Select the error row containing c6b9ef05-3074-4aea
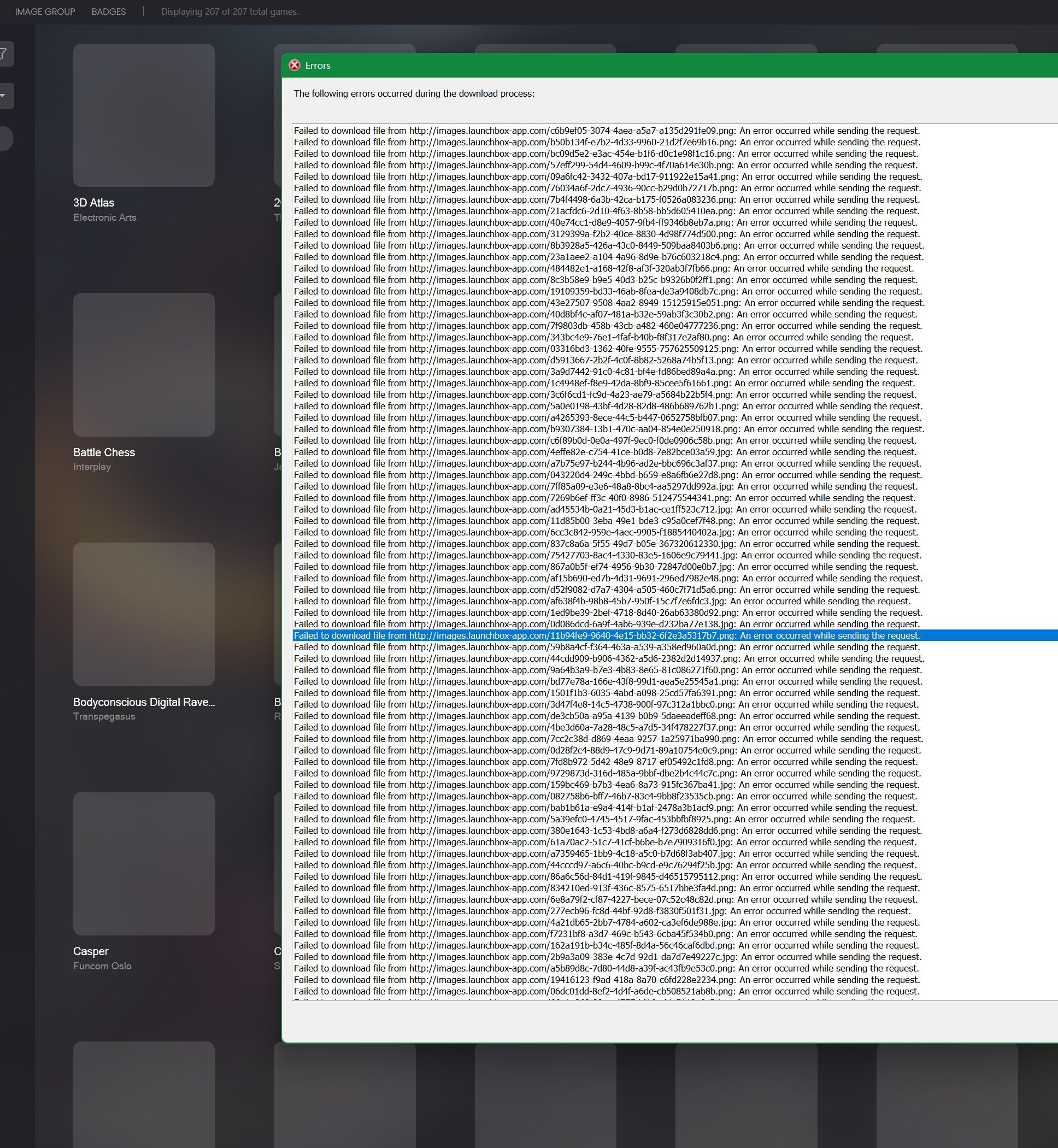The height and width of the screenshot is (1148, 1058). pos(675,131)
